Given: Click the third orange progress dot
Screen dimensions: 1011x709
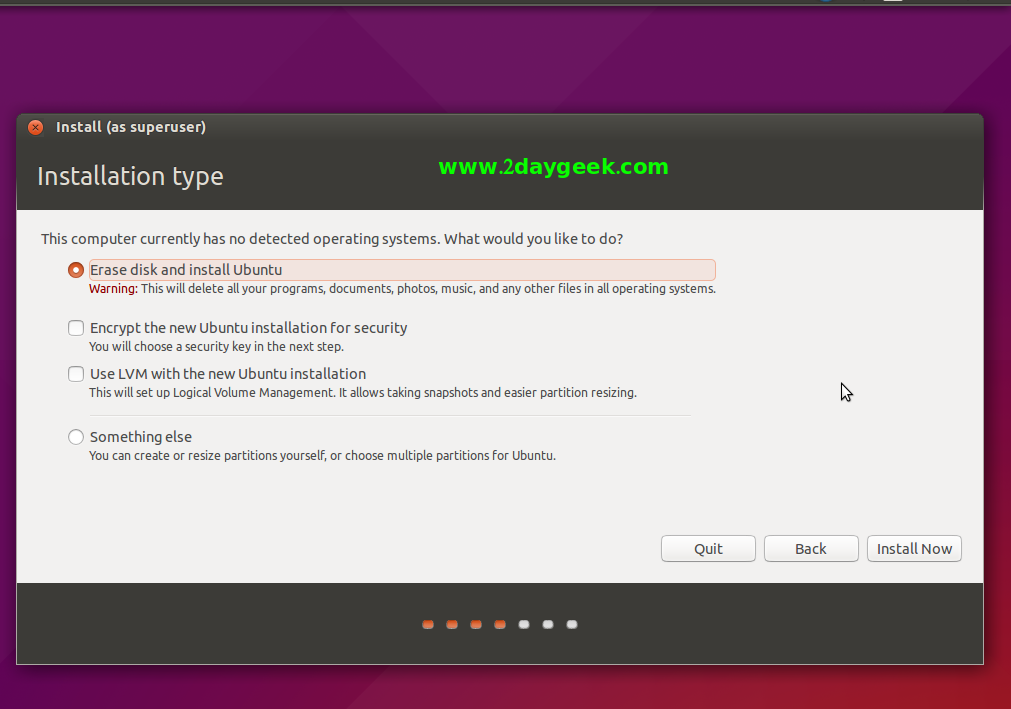Looking at the screenshot, I should pos(476,625).
